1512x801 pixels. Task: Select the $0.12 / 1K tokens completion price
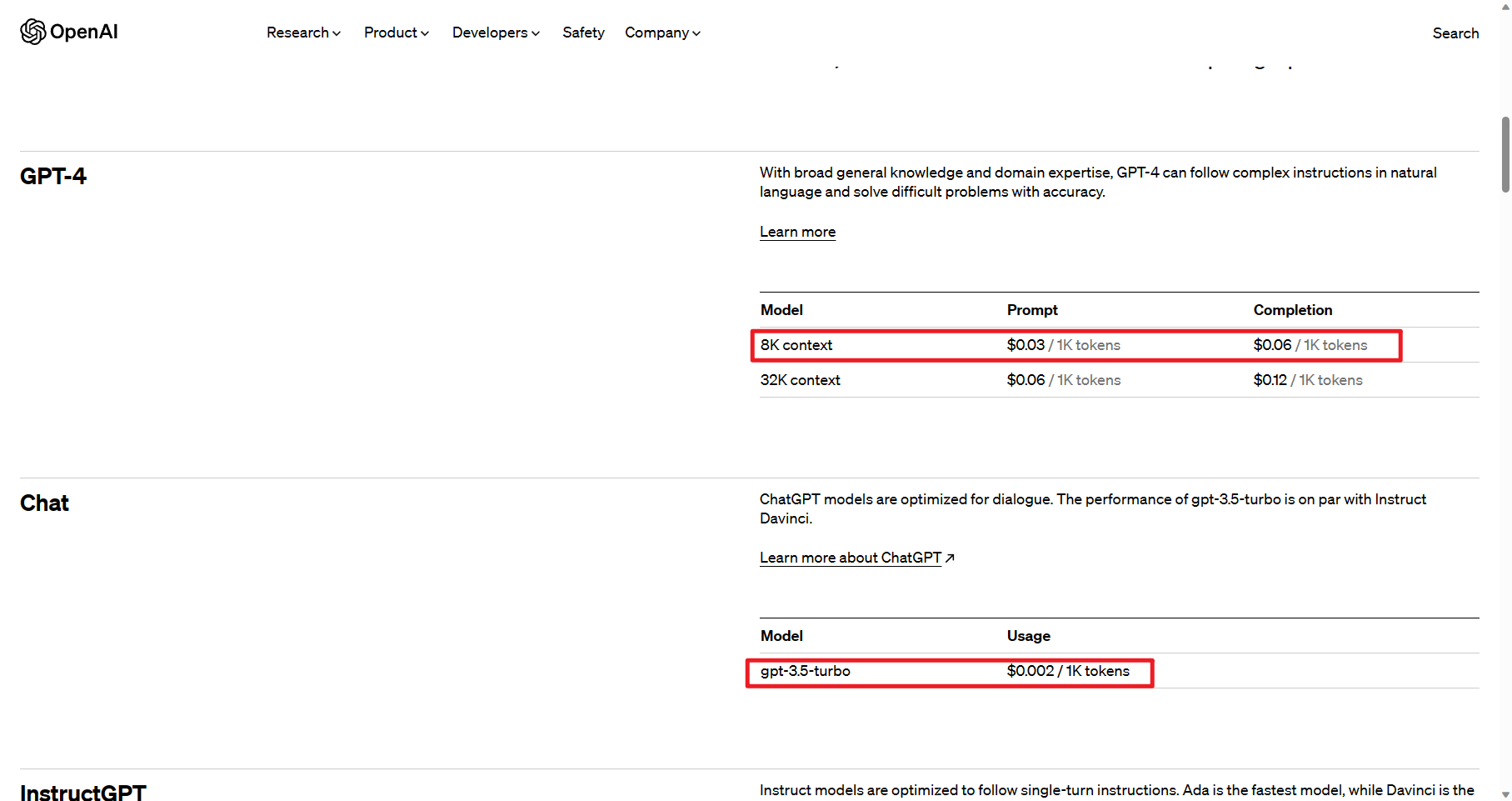tap(1308, 380)
